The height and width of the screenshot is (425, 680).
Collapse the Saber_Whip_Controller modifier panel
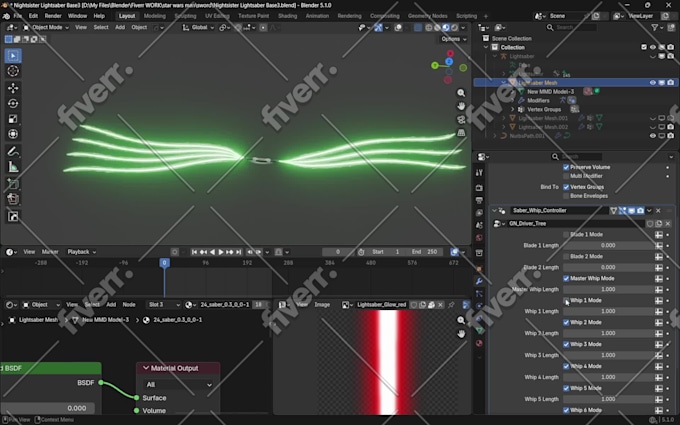(494, 211)
